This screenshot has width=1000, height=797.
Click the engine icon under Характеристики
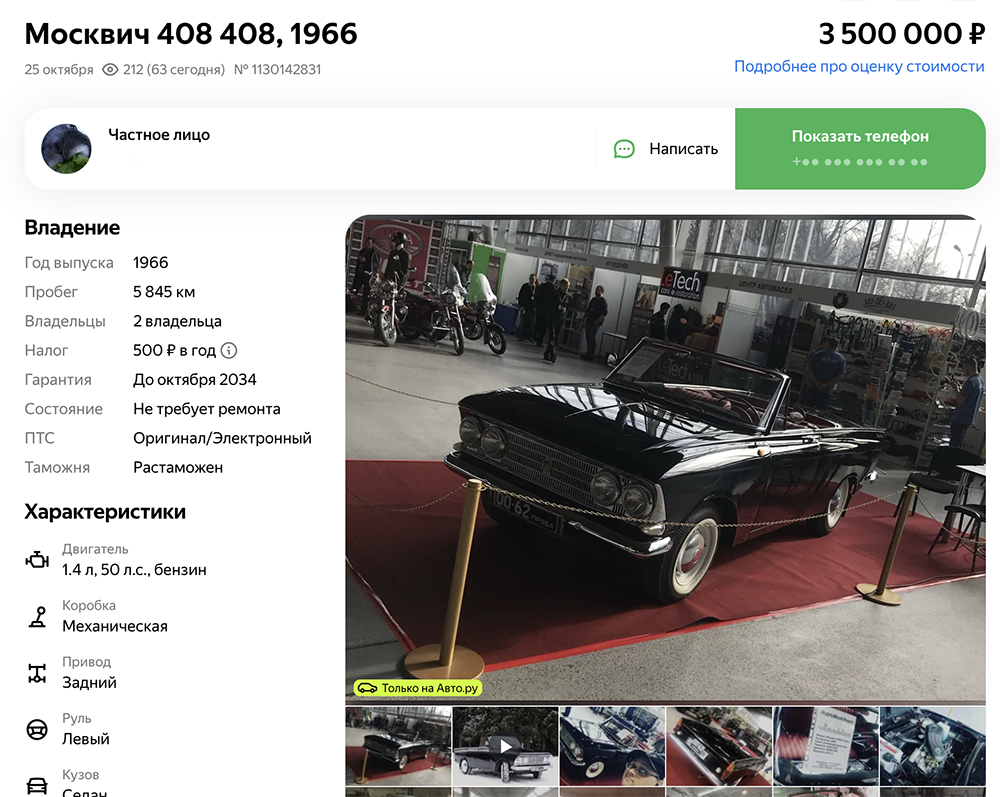(x=37, y=560)
